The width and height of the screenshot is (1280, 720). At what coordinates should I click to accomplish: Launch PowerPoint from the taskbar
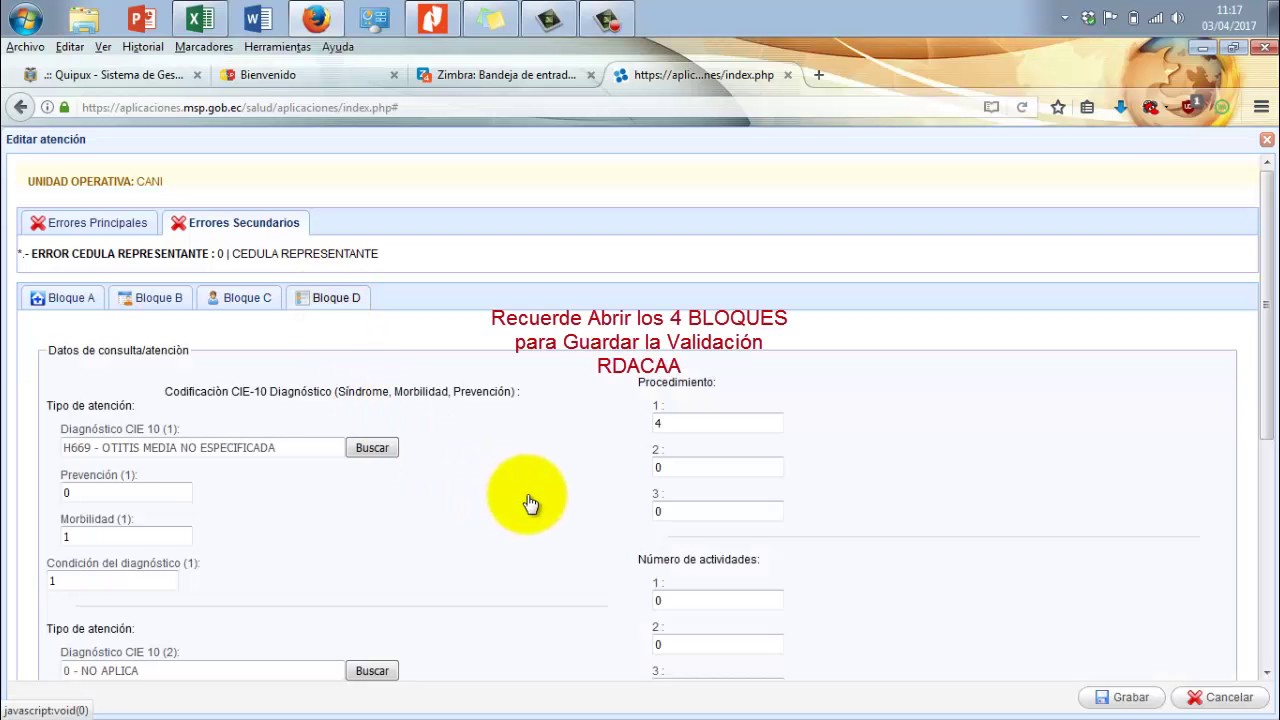click(142, 18)
